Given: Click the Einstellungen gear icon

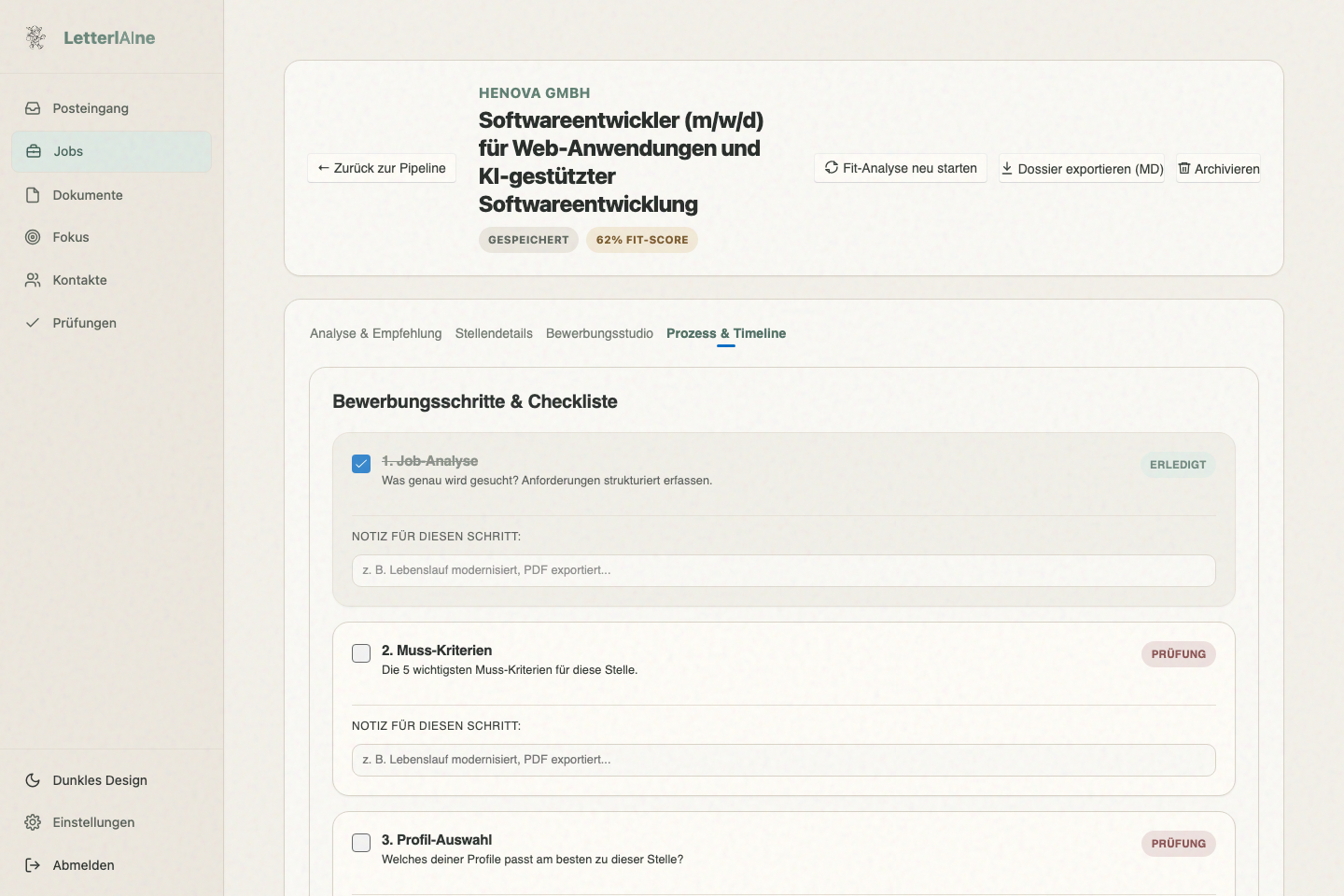Looking at the screenshot, I should [33, 822].
